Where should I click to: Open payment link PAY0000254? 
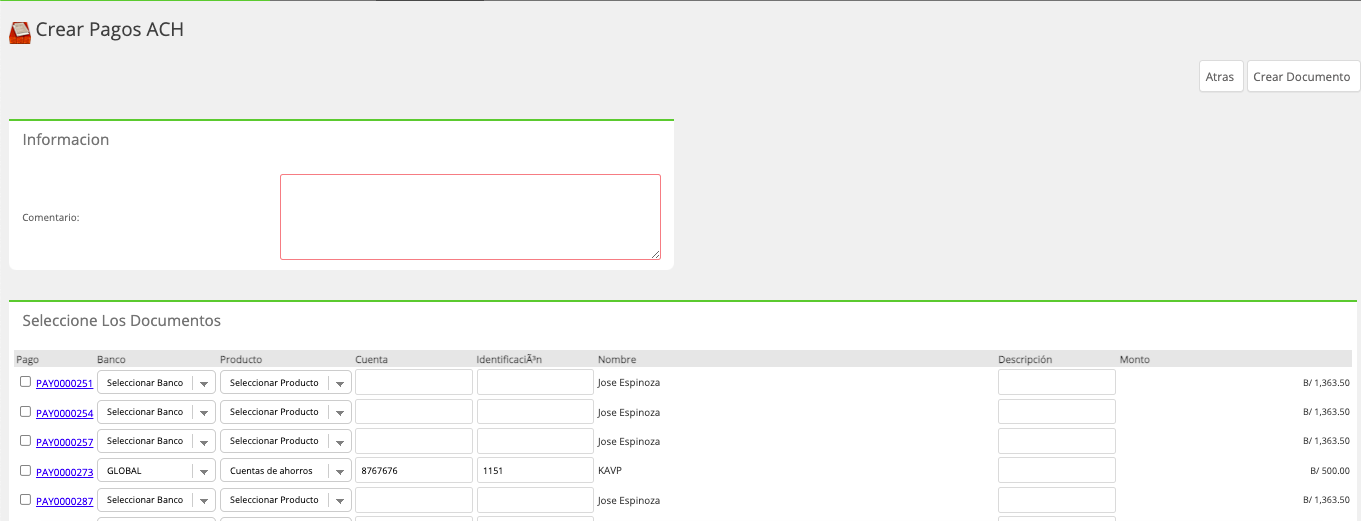[64, 413]
